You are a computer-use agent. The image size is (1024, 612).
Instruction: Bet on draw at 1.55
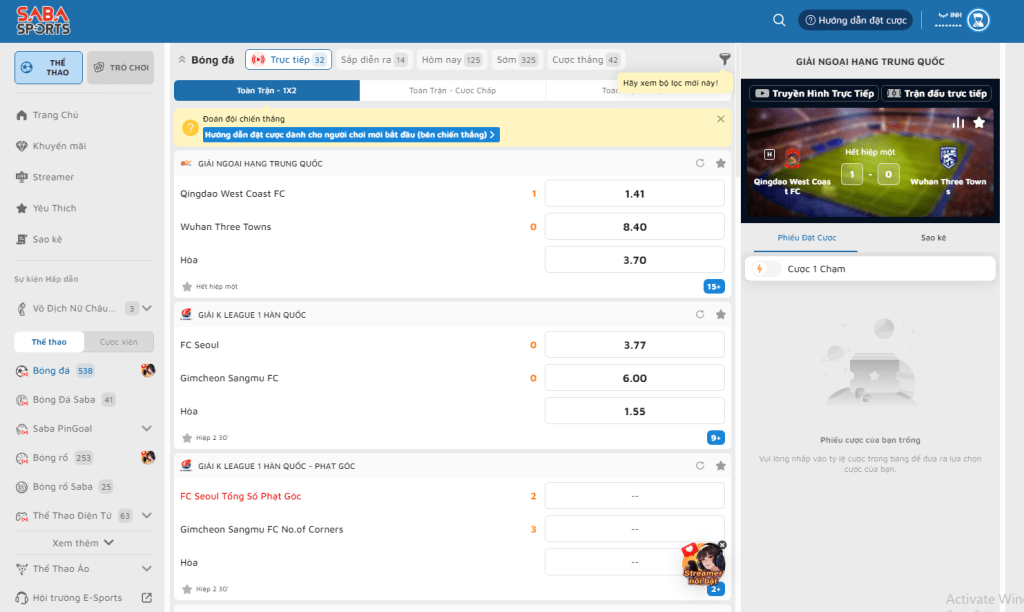point(634,411)
